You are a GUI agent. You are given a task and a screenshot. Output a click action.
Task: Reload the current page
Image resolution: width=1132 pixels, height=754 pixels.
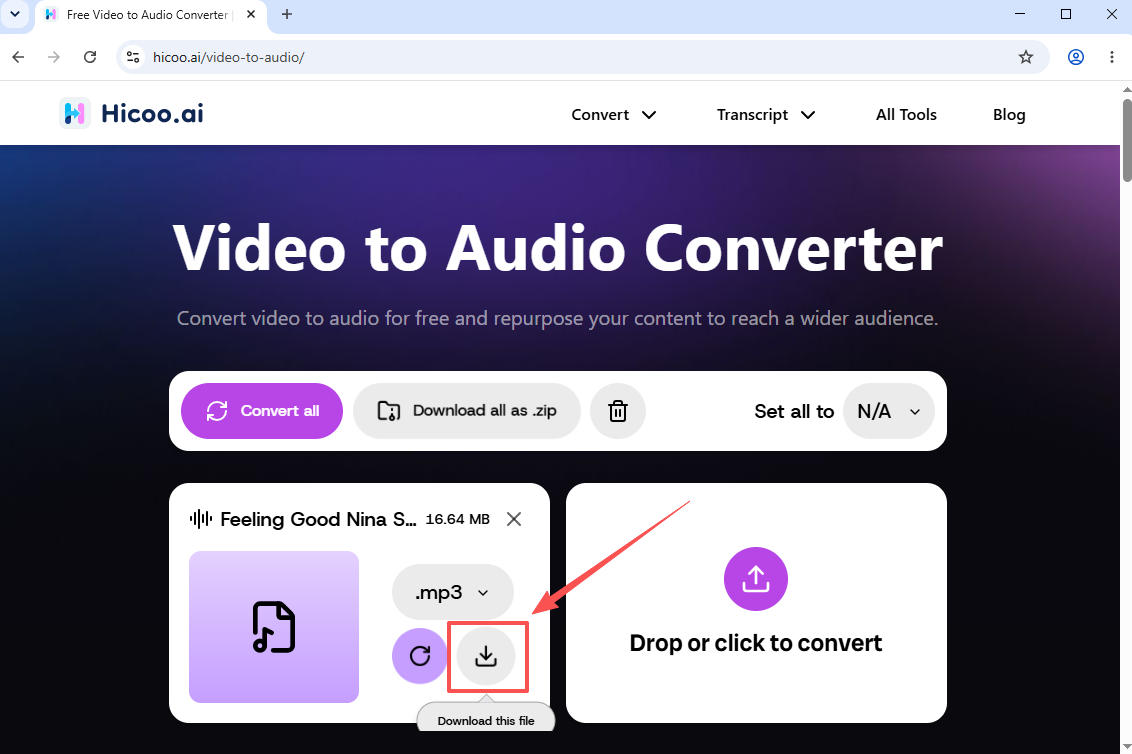pyautogui.click(x=90, y=57)
